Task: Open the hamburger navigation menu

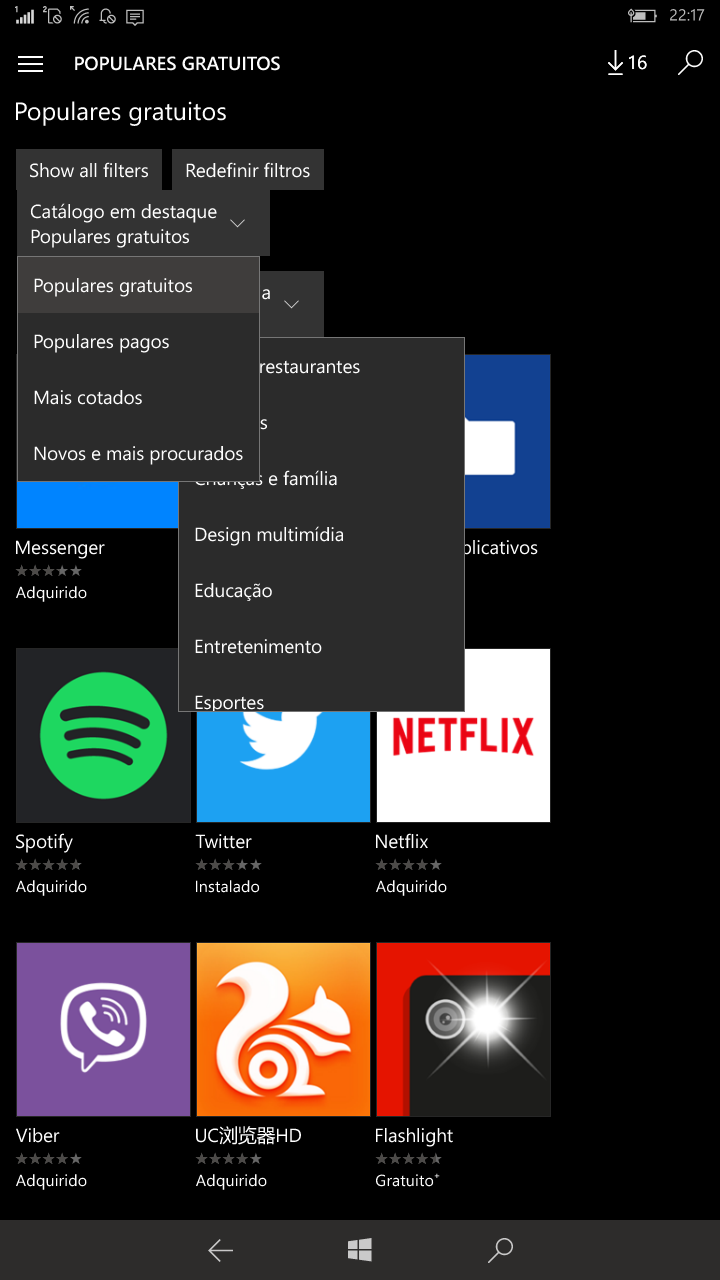Action: click(x=31, y=64)
